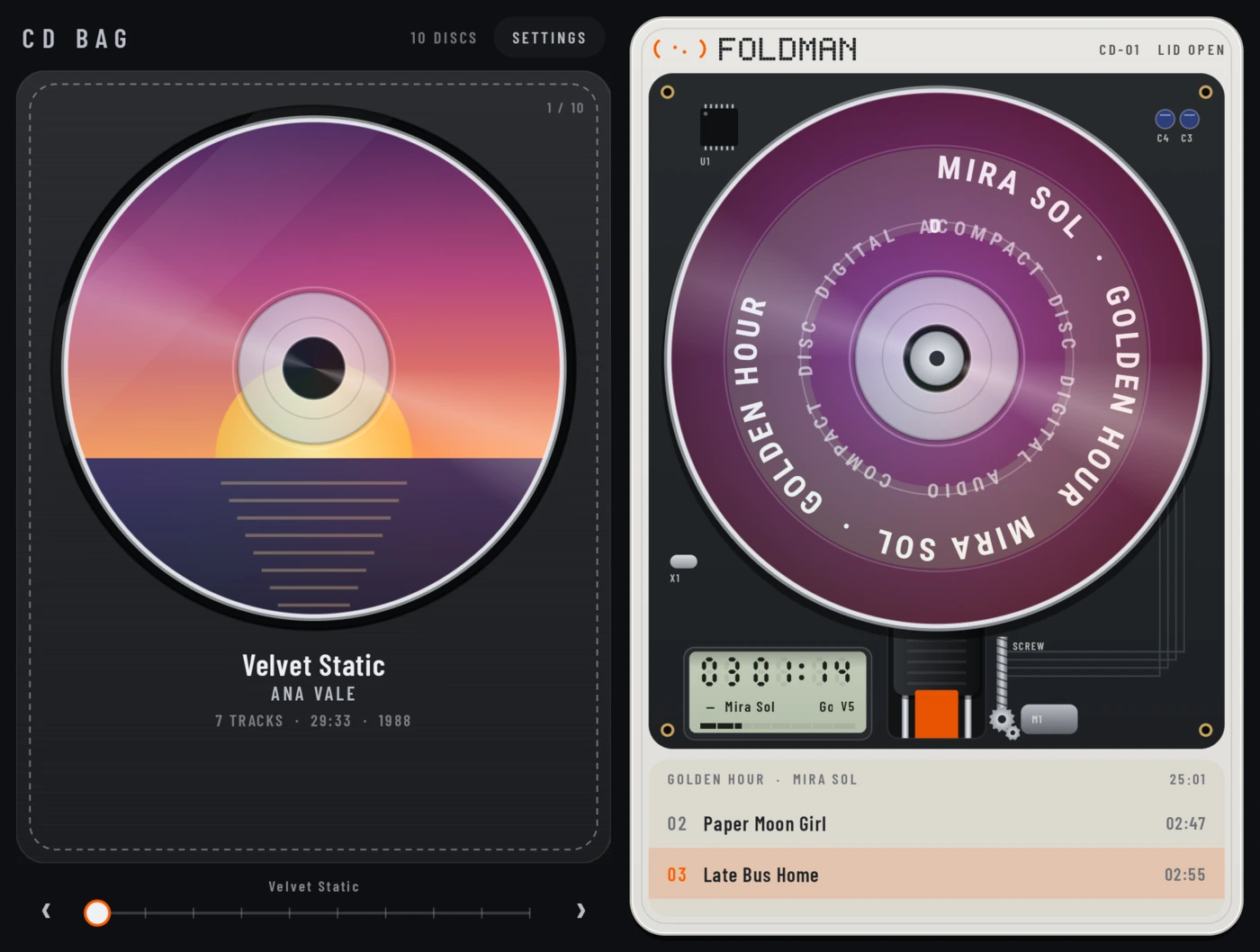Click the CD BAG heading

point(76,39)
